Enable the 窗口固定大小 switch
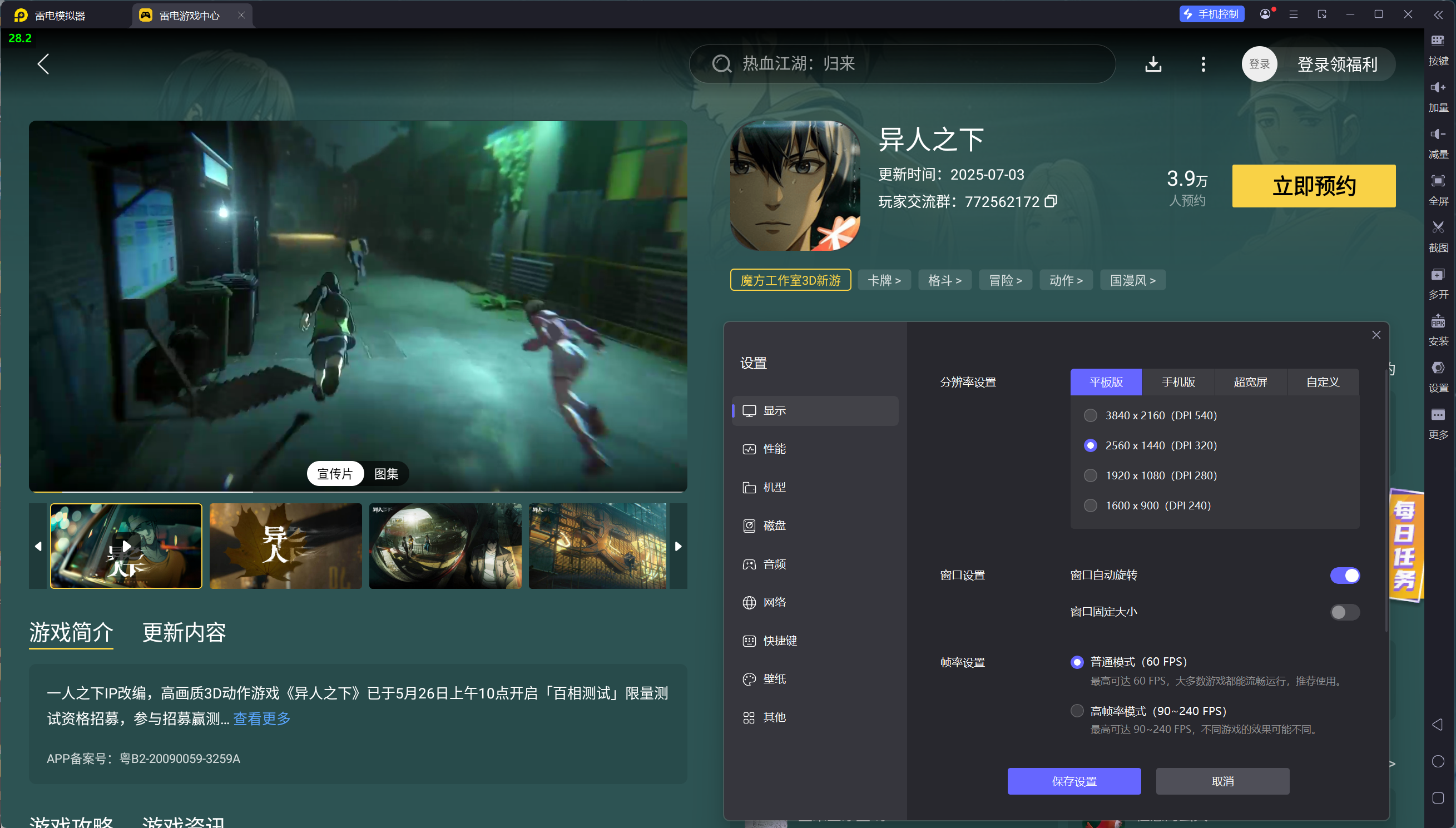Viewport: 1456px width, 828px height. tap(1345, 612)
